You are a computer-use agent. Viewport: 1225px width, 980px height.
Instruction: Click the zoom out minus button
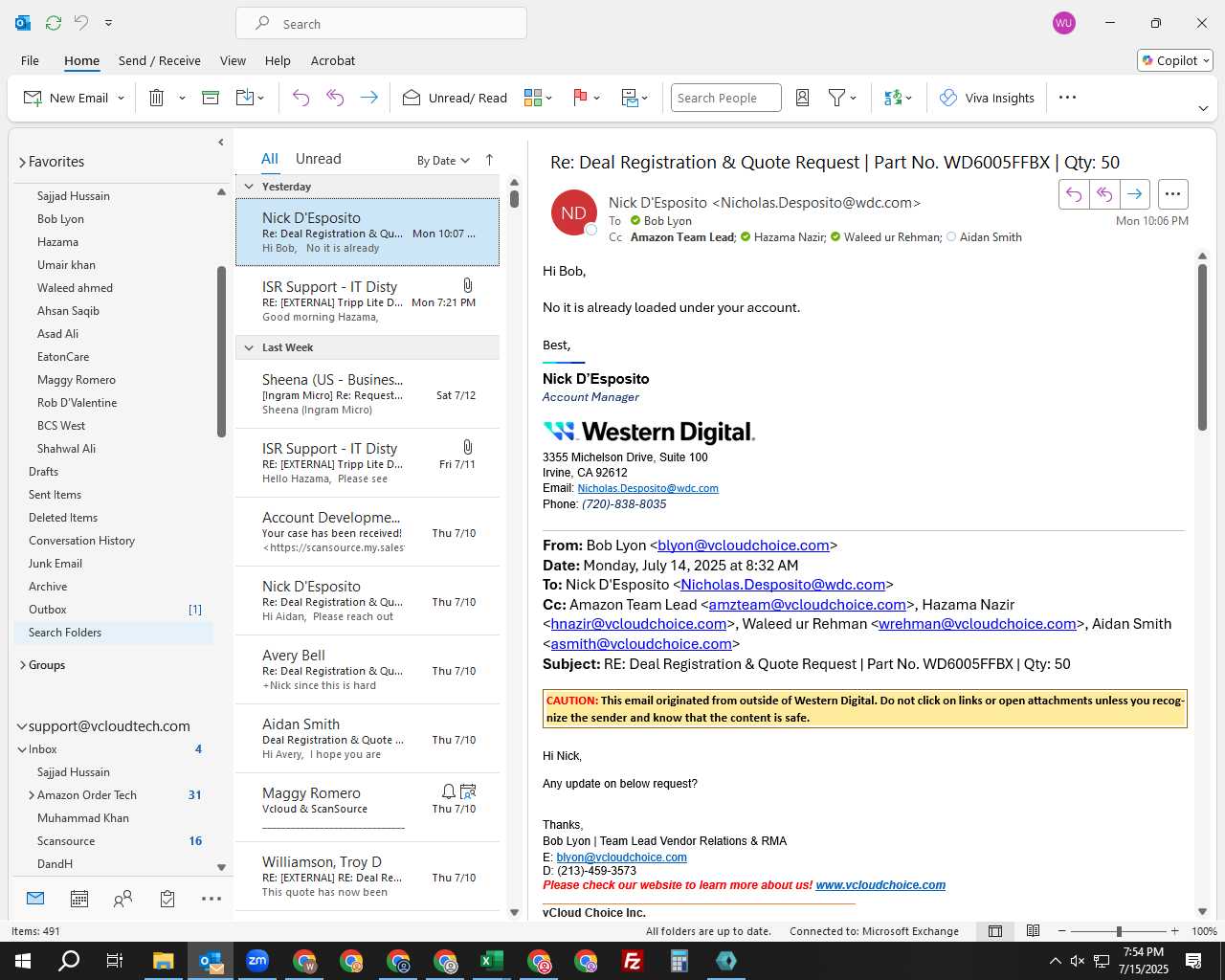coord(1061,931)
